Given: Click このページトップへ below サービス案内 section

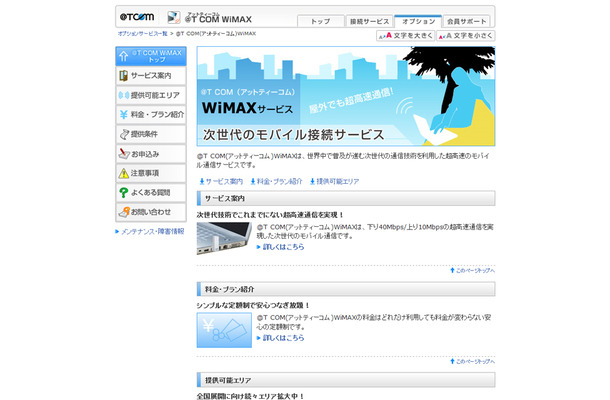Looking at the screenshot, I should click(473, 270).
